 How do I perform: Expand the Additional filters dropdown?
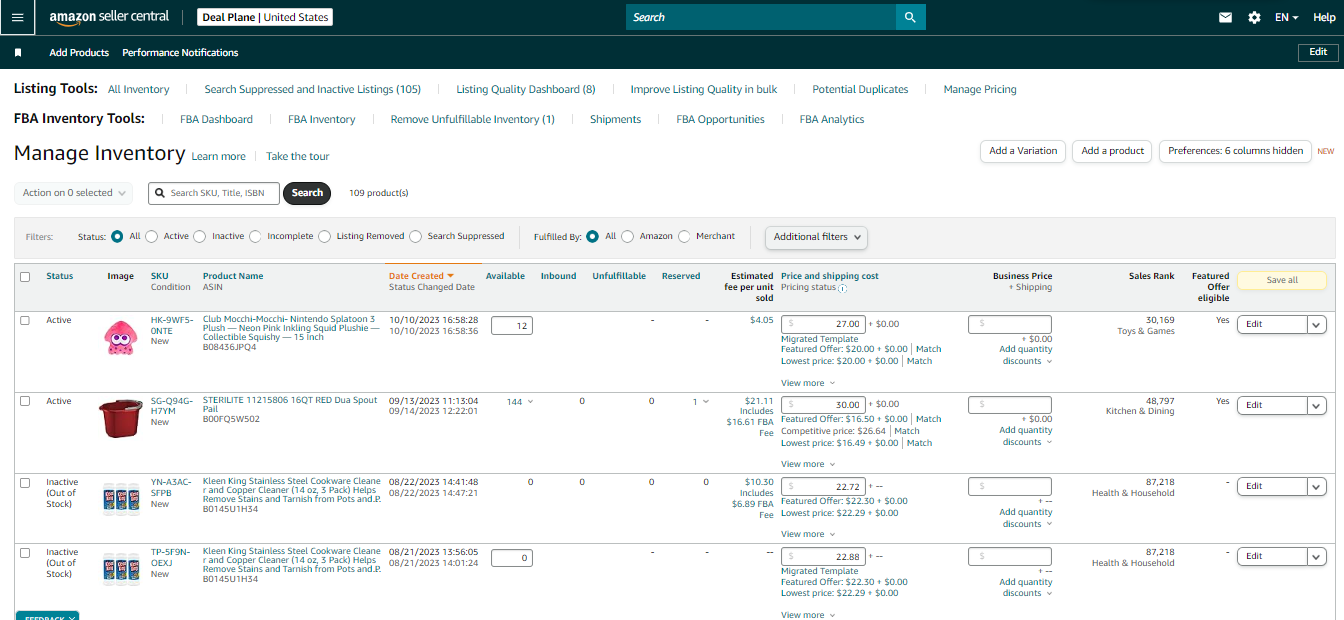(816, 237)
